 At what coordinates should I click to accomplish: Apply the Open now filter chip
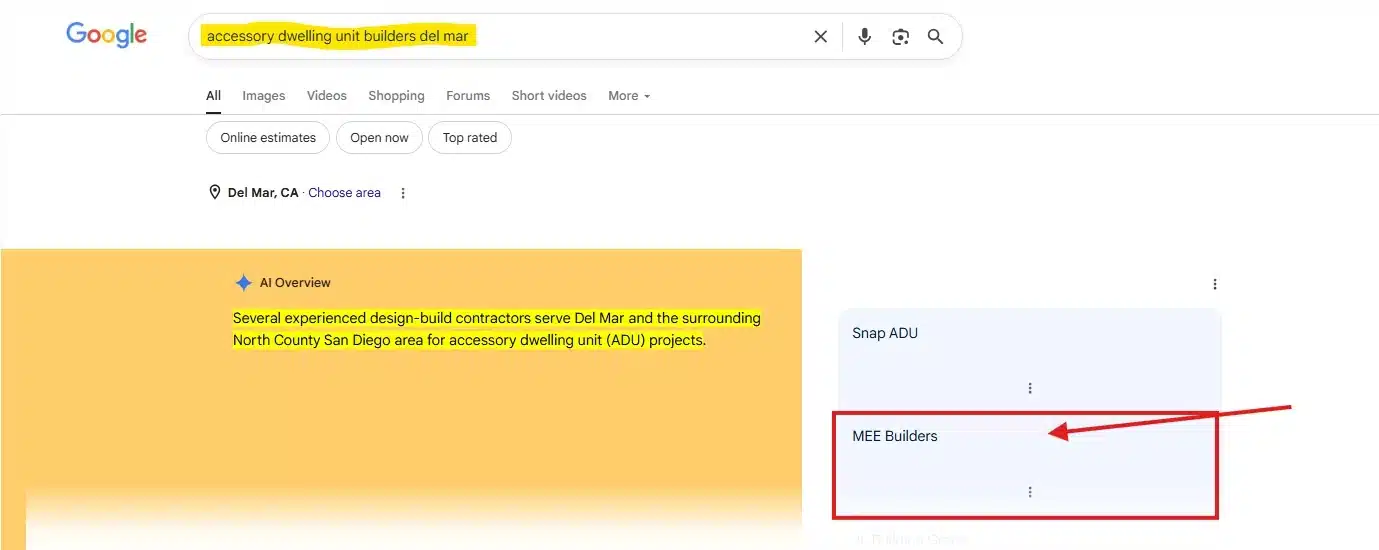[379, 138]
